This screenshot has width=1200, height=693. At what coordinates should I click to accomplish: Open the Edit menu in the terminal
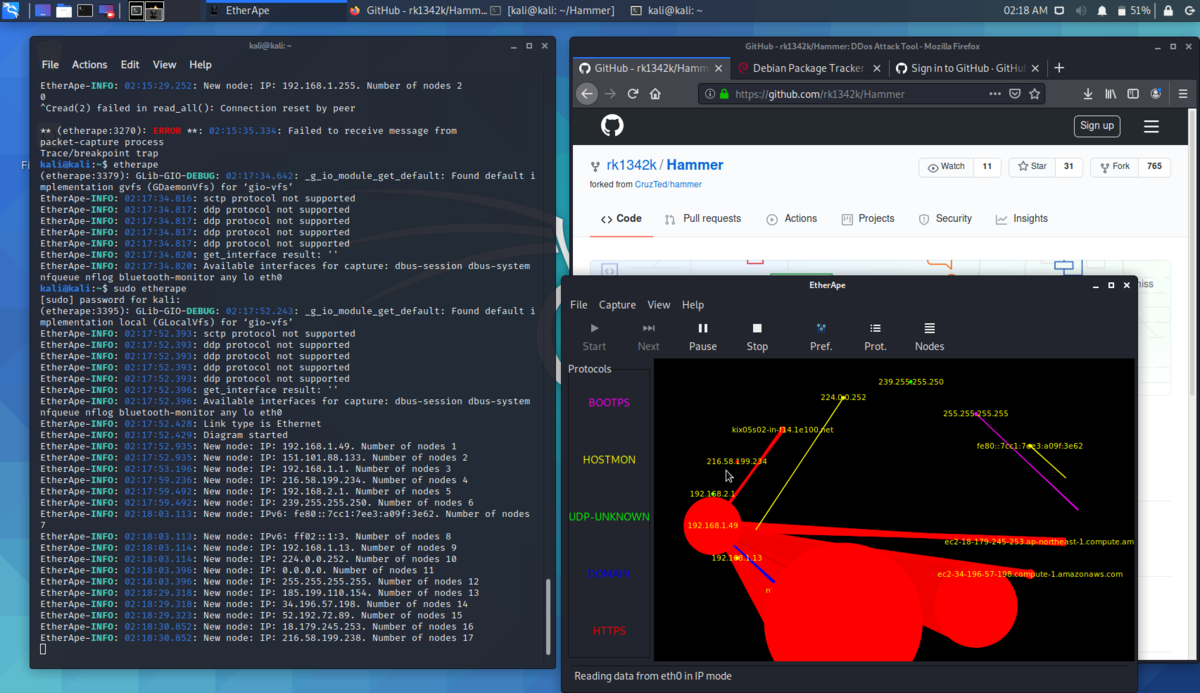130,65
